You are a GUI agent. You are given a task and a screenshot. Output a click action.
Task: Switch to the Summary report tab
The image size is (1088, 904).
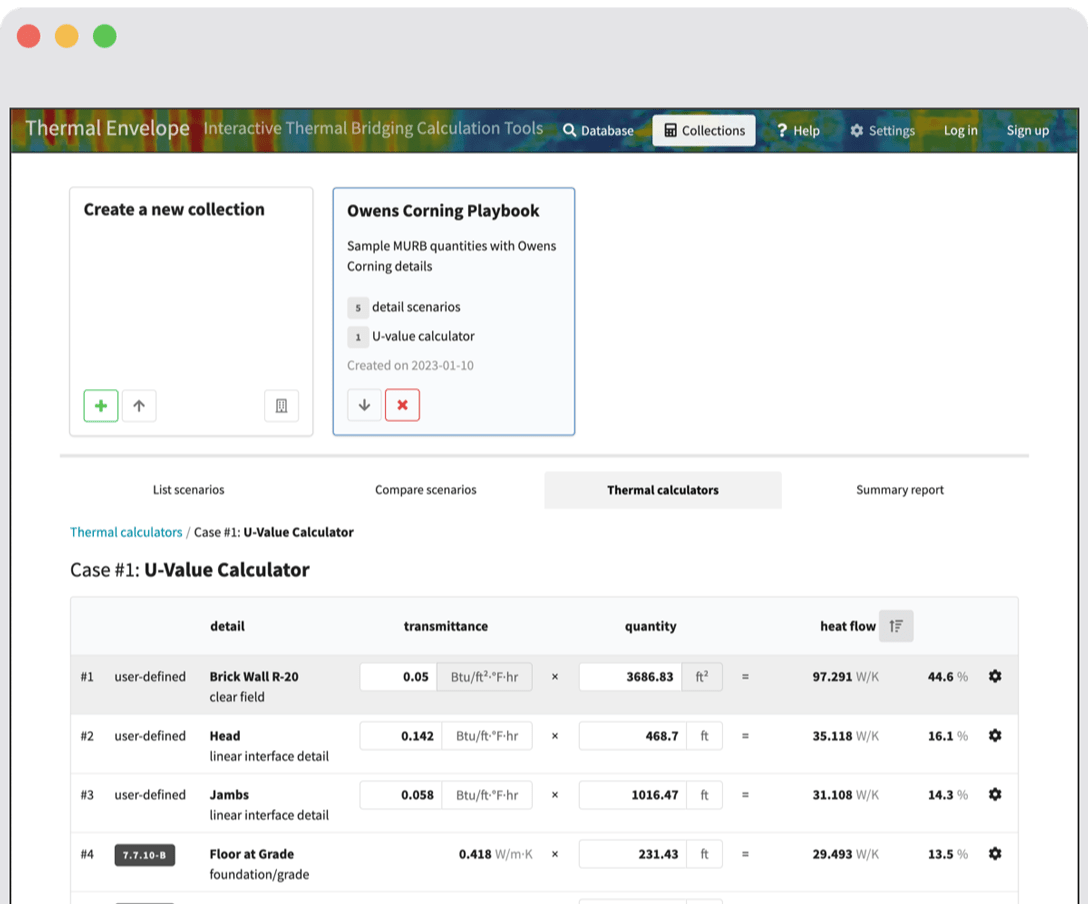pos(899,490)
